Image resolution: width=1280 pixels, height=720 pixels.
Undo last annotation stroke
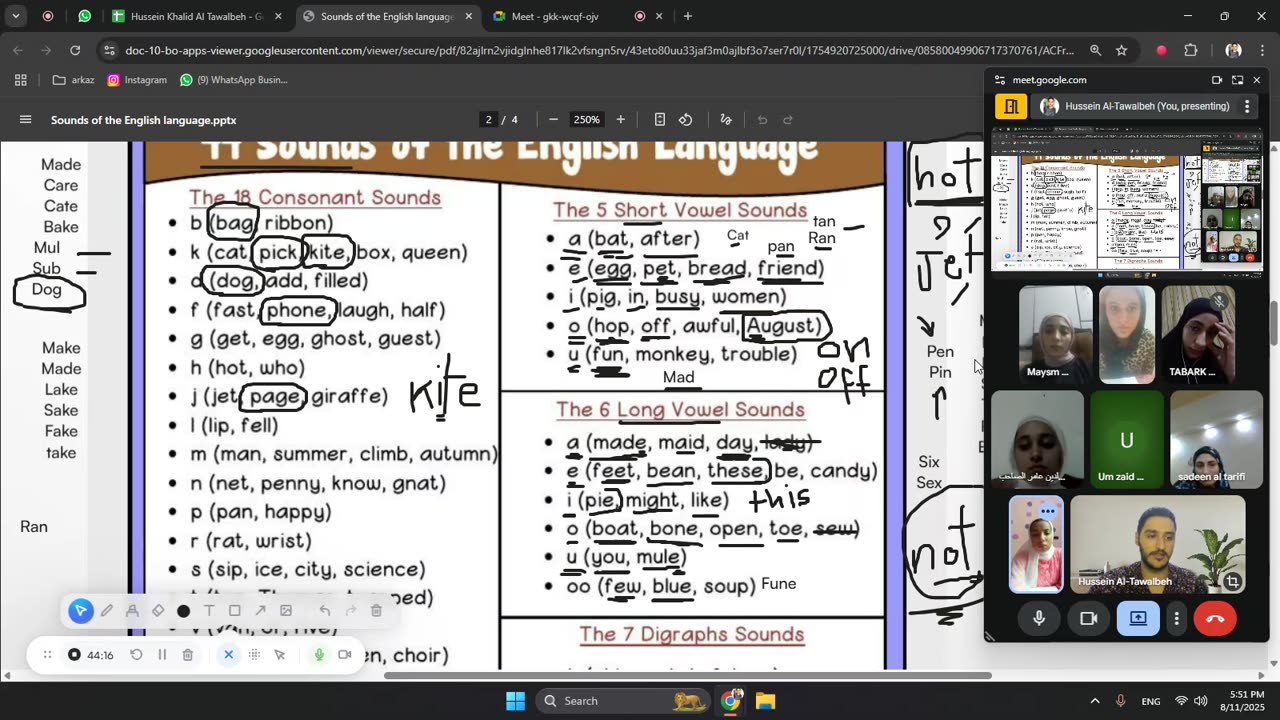tap(325, 611)
